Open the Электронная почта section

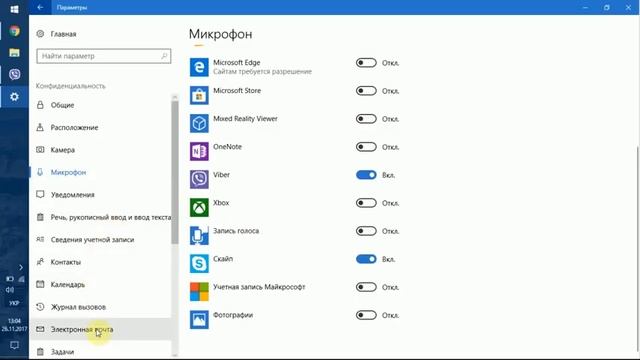pos(101,329)
